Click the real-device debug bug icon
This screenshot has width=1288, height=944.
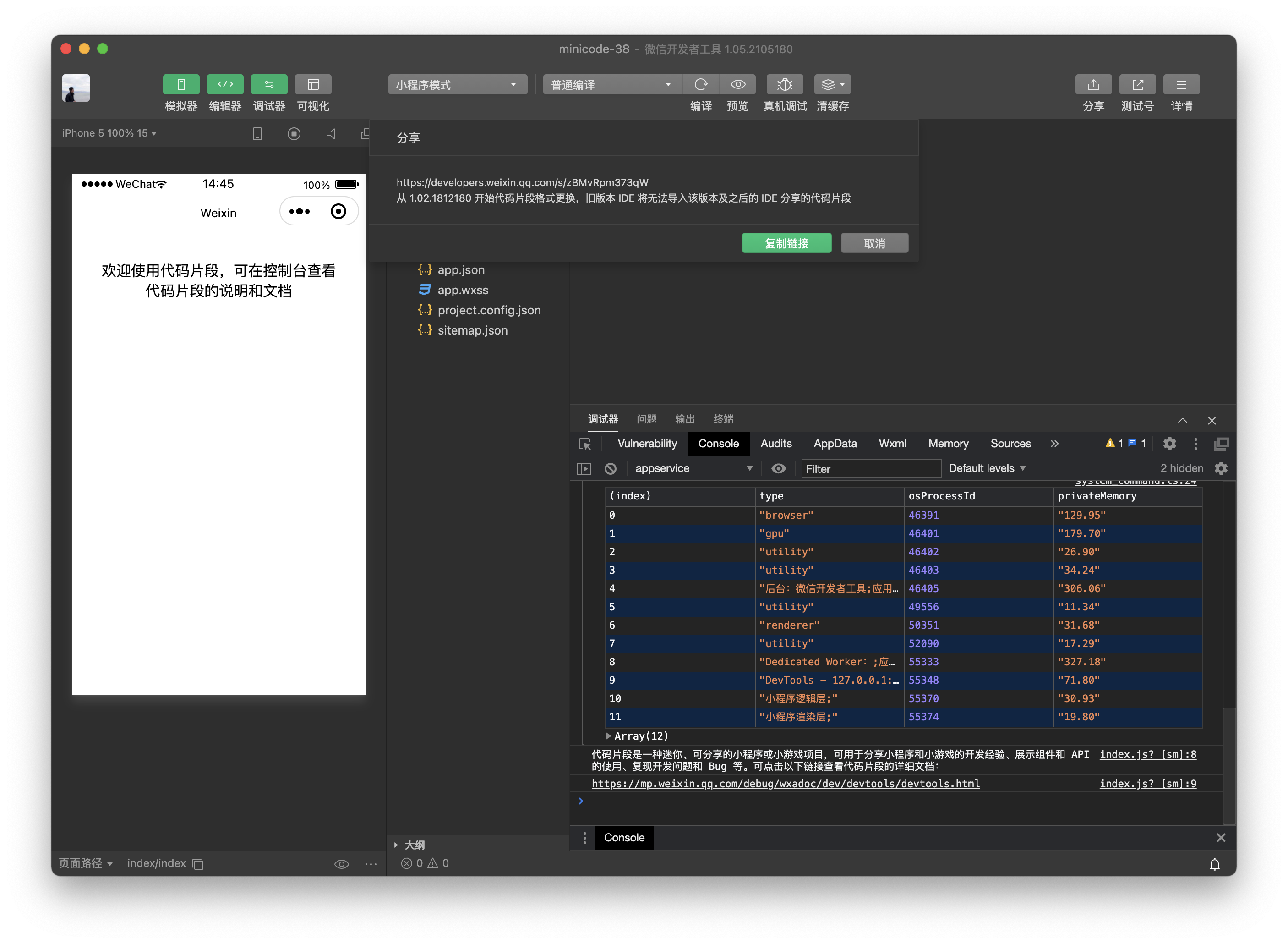point(785,85)
